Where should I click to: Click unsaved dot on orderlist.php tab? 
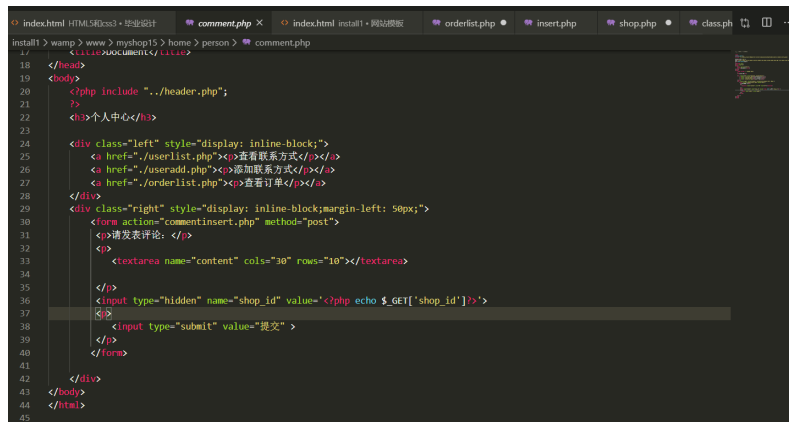(504, 23)
